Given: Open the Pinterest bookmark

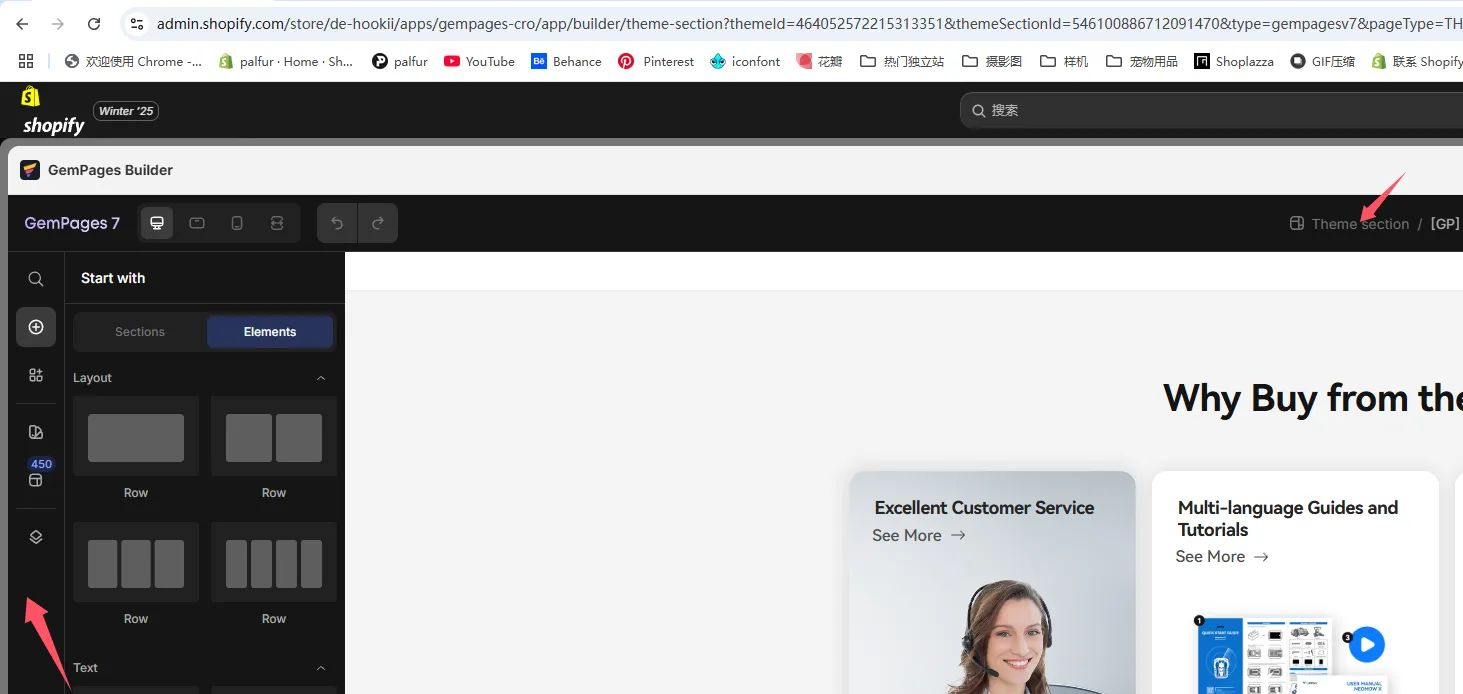Looking at the screenshot, I should [656, 61].
